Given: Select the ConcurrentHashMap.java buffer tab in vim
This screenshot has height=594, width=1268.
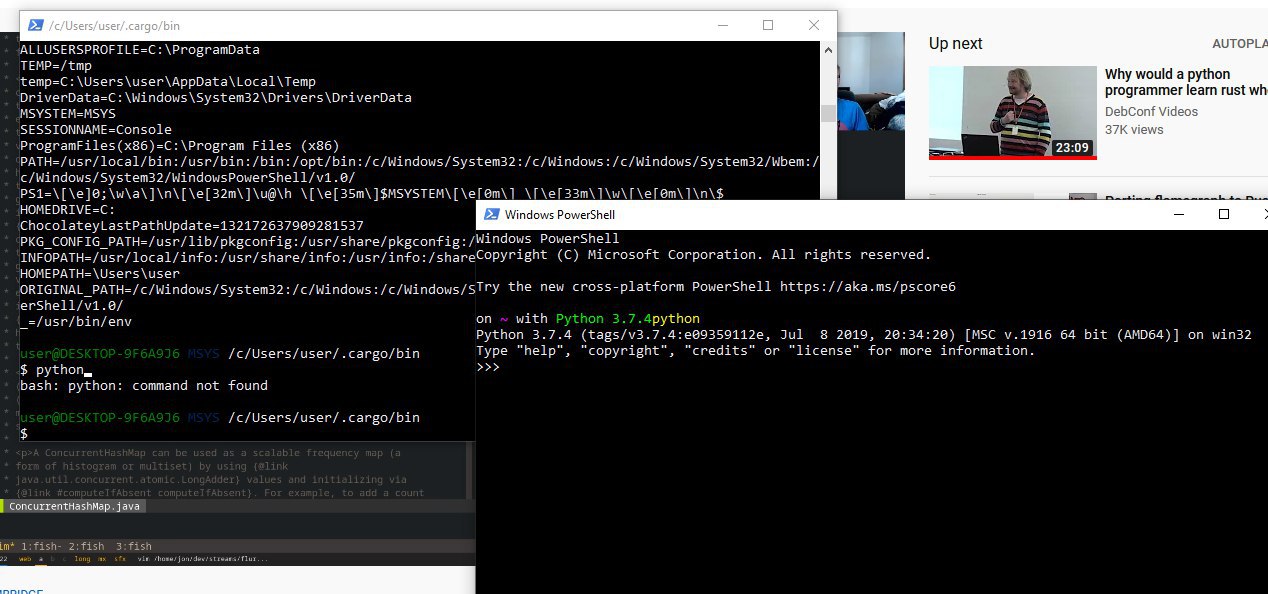Looking at the screenshot, I should pyautogui.click(x=75, y=506).
